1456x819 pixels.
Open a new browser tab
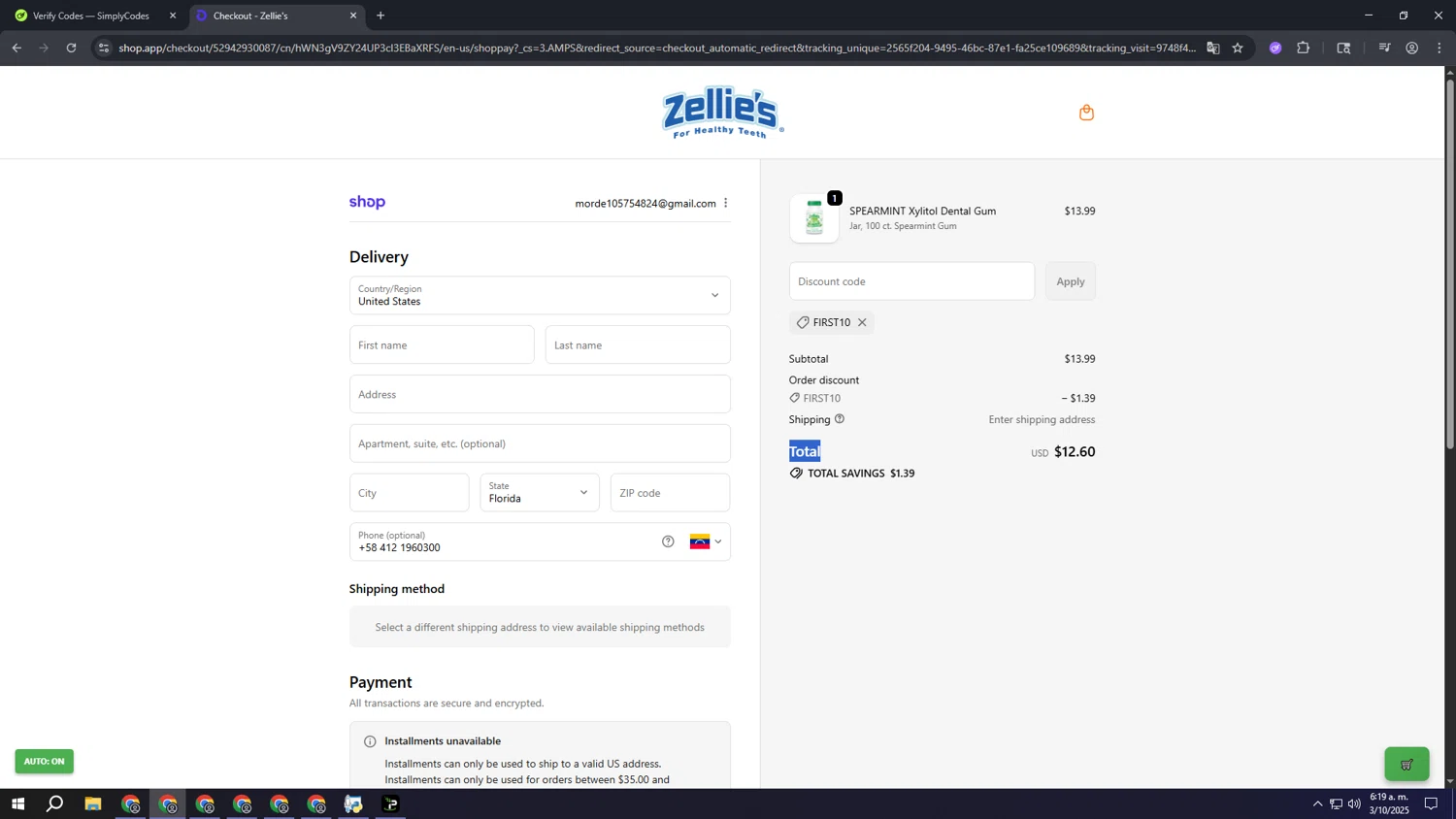click(381, 16)
